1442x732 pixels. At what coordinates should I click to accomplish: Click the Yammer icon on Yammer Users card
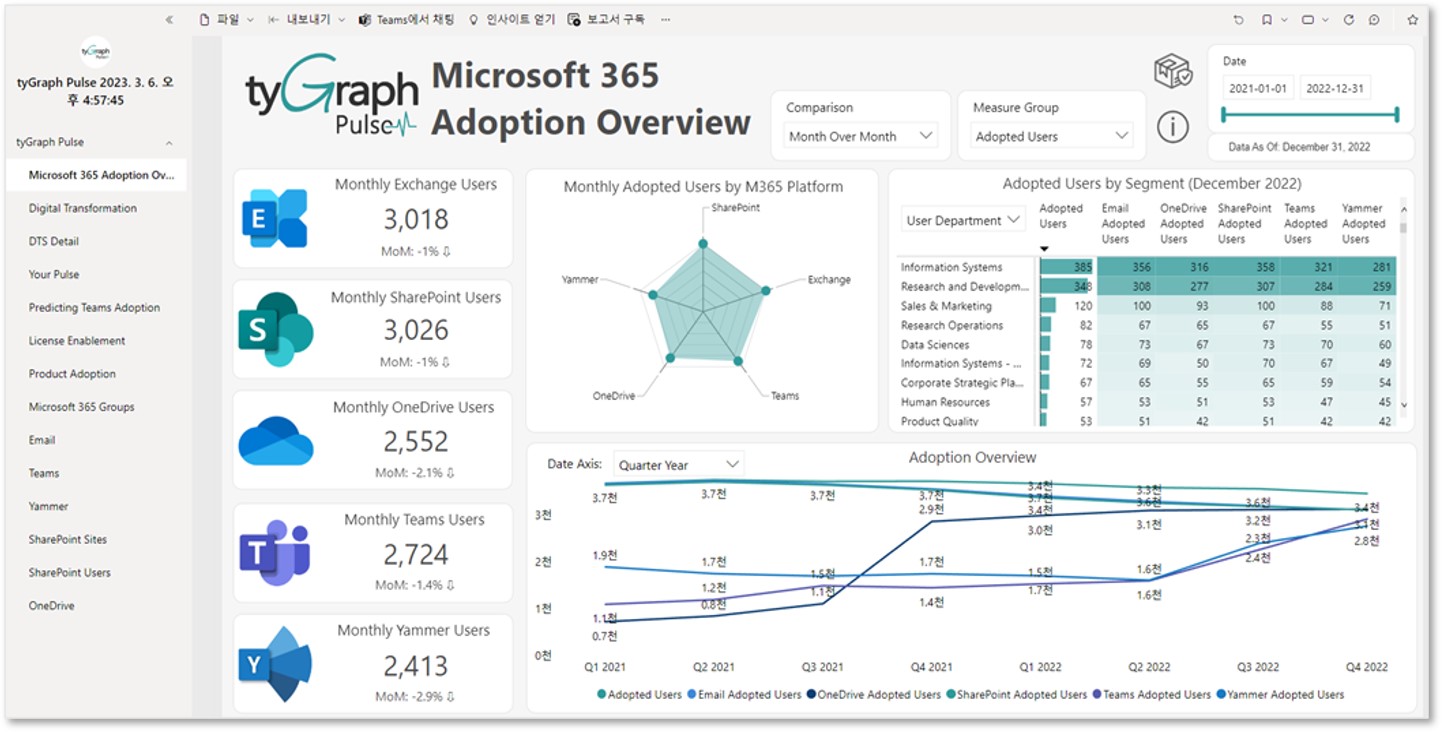click(x=276, y=664)
